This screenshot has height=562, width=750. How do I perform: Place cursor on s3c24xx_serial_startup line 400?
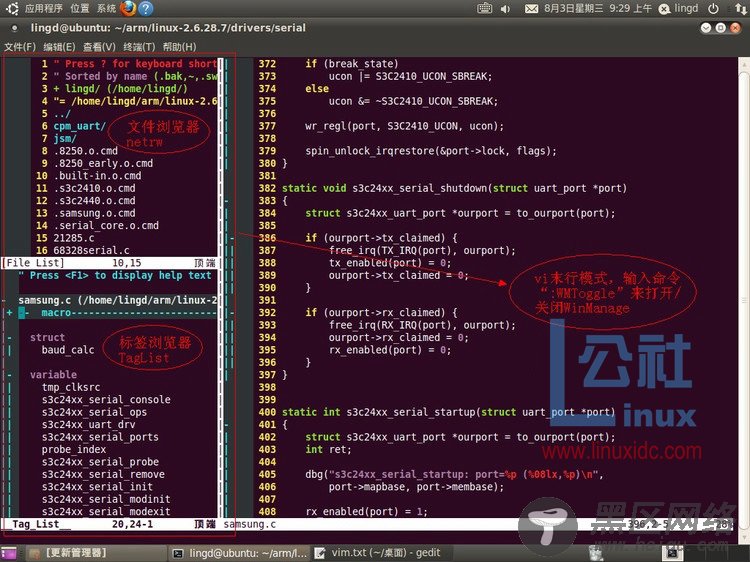[x=448, y=412]
